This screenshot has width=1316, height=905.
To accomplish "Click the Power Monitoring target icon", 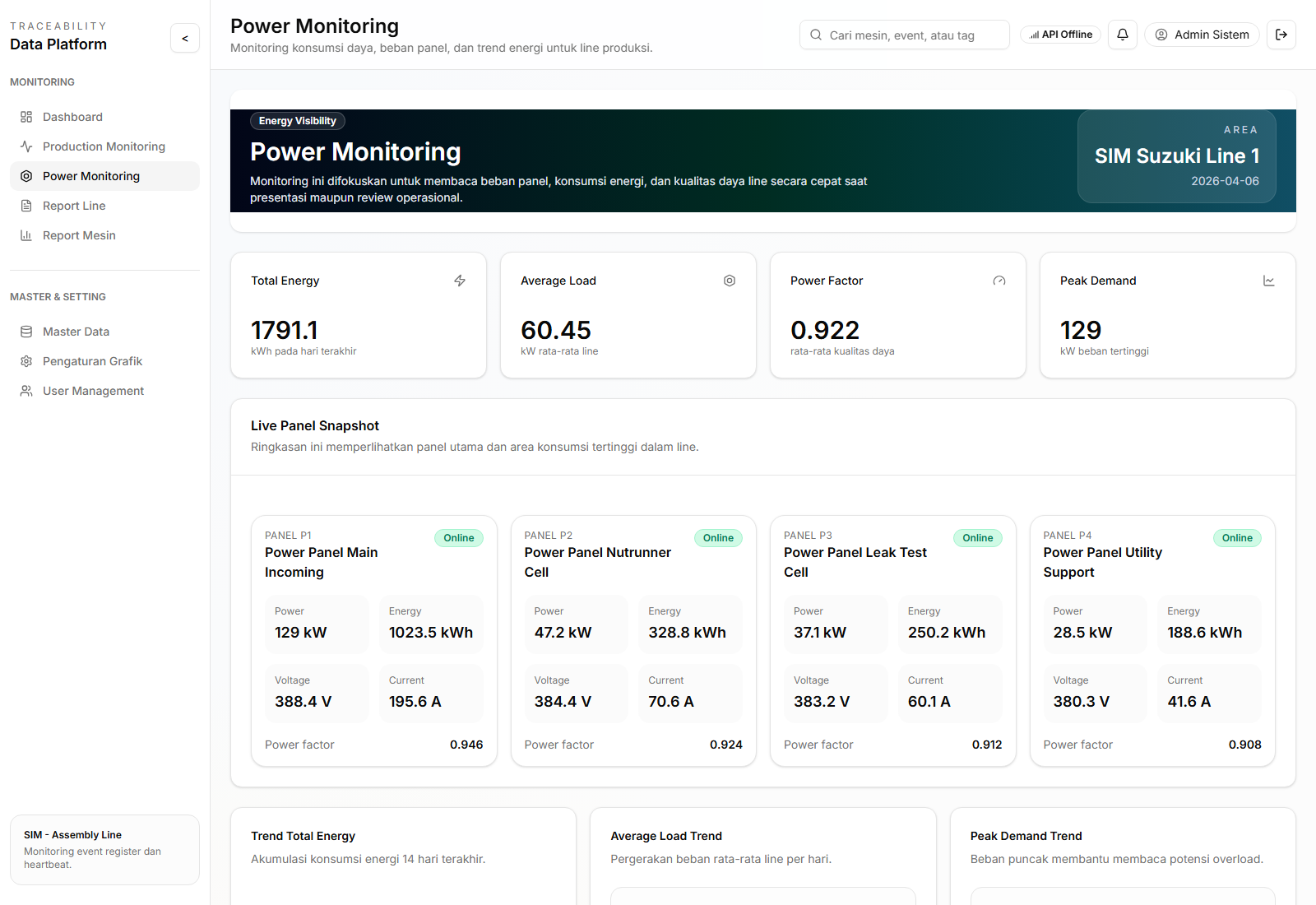I will click(26, 176).
